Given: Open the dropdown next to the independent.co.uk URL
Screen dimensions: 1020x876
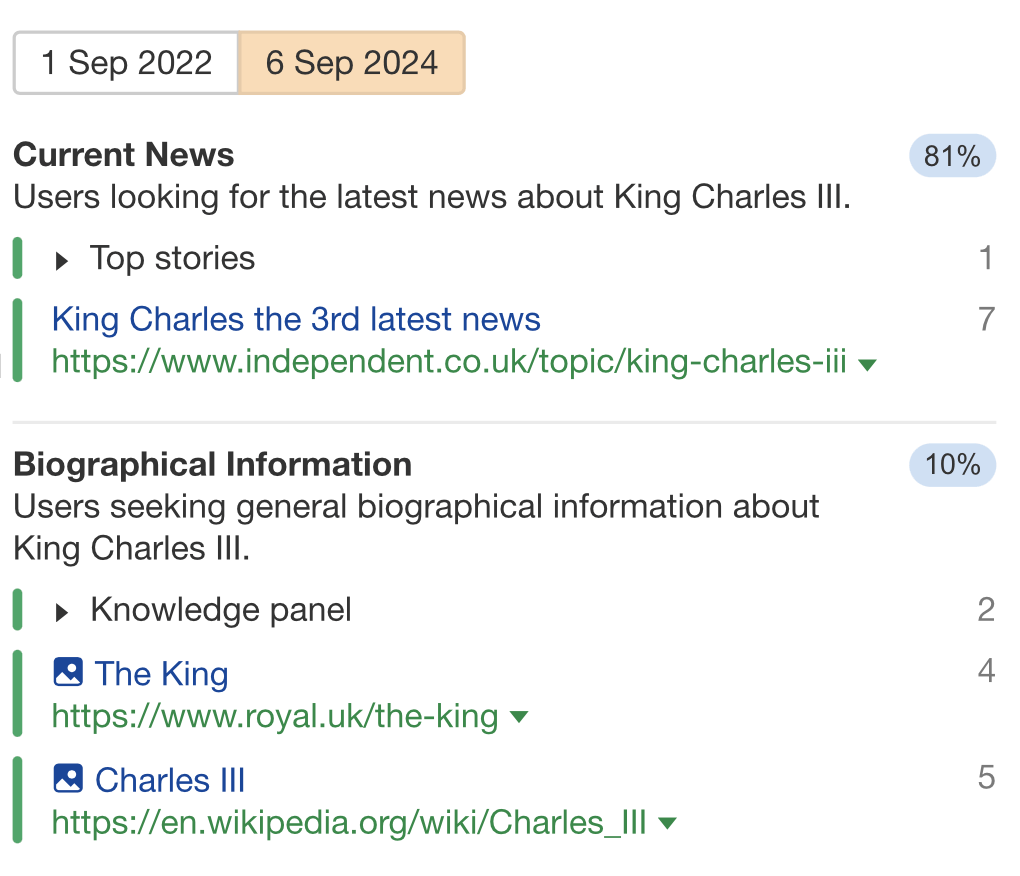Looking at the screenshot, I should click(866, 364).
